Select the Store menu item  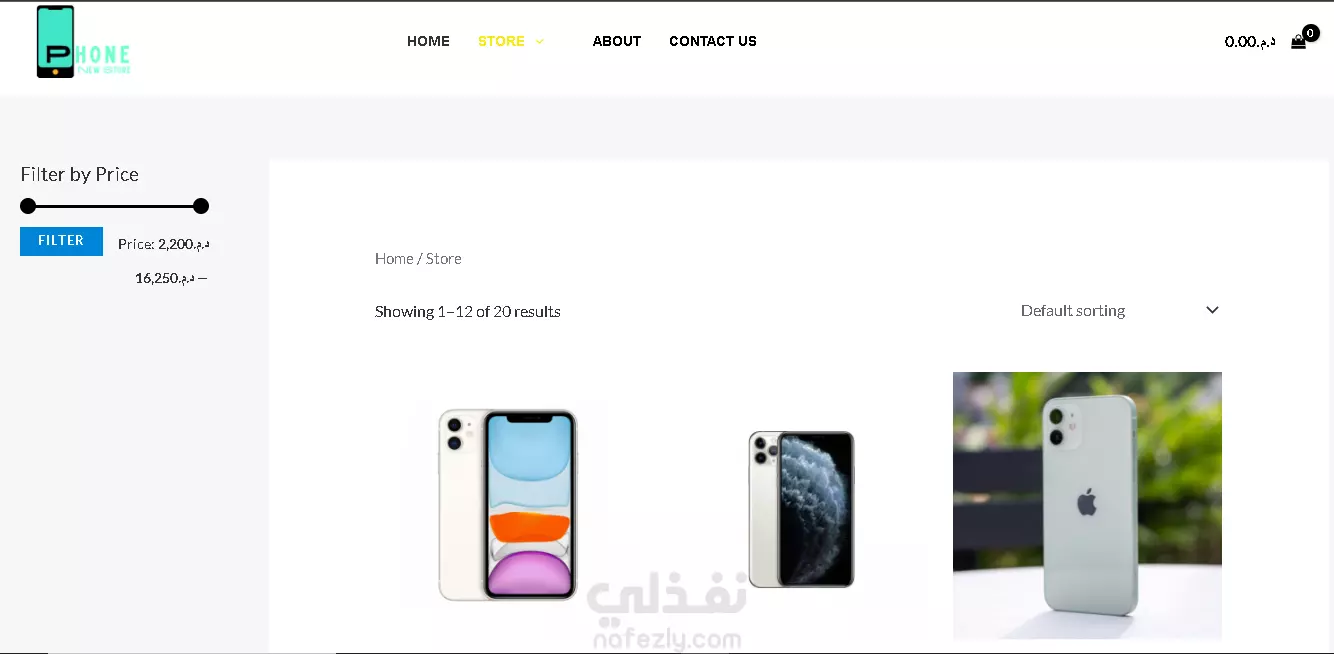[x=501, y=41]
